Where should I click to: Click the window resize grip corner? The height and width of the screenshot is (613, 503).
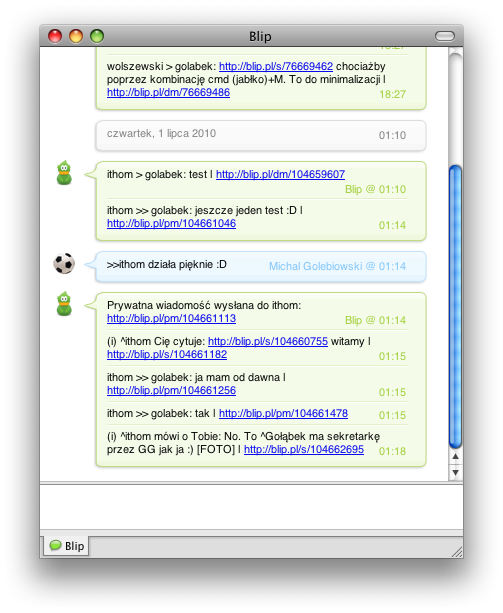[456, 551]
